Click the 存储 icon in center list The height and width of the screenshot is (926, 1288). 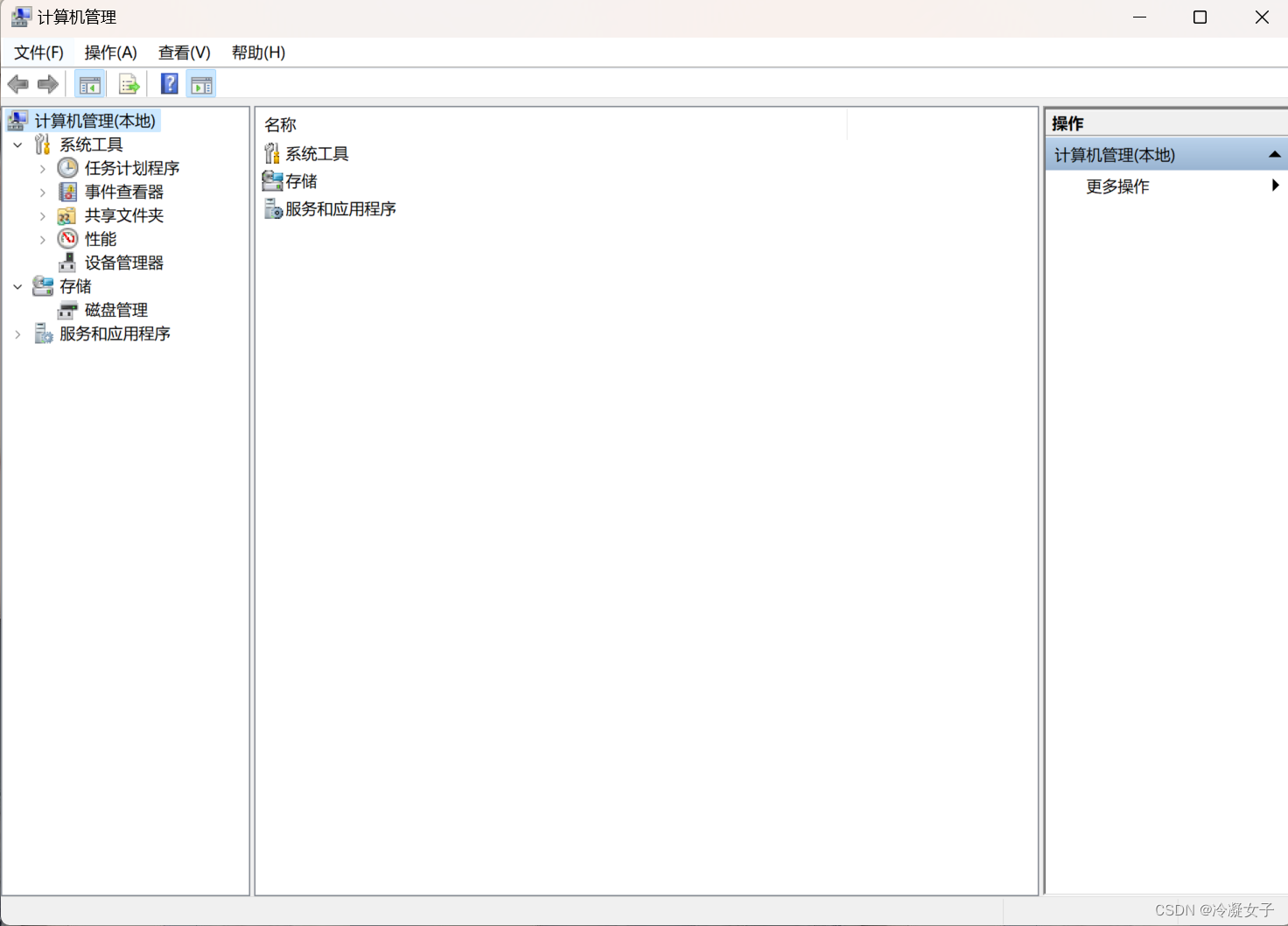click(x=272, y=181)
